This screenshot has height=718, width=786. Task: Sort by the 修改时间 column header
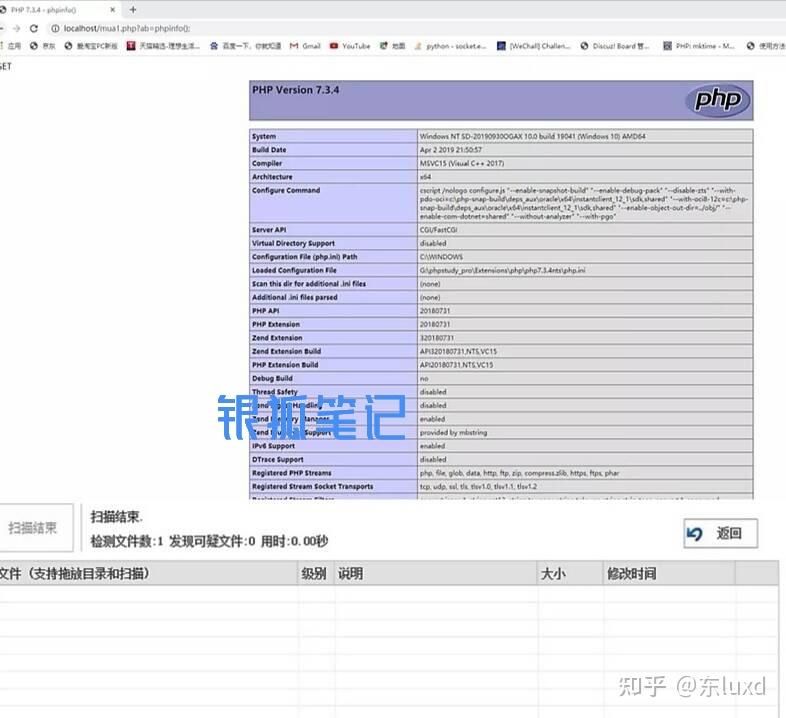pos(669,574)
